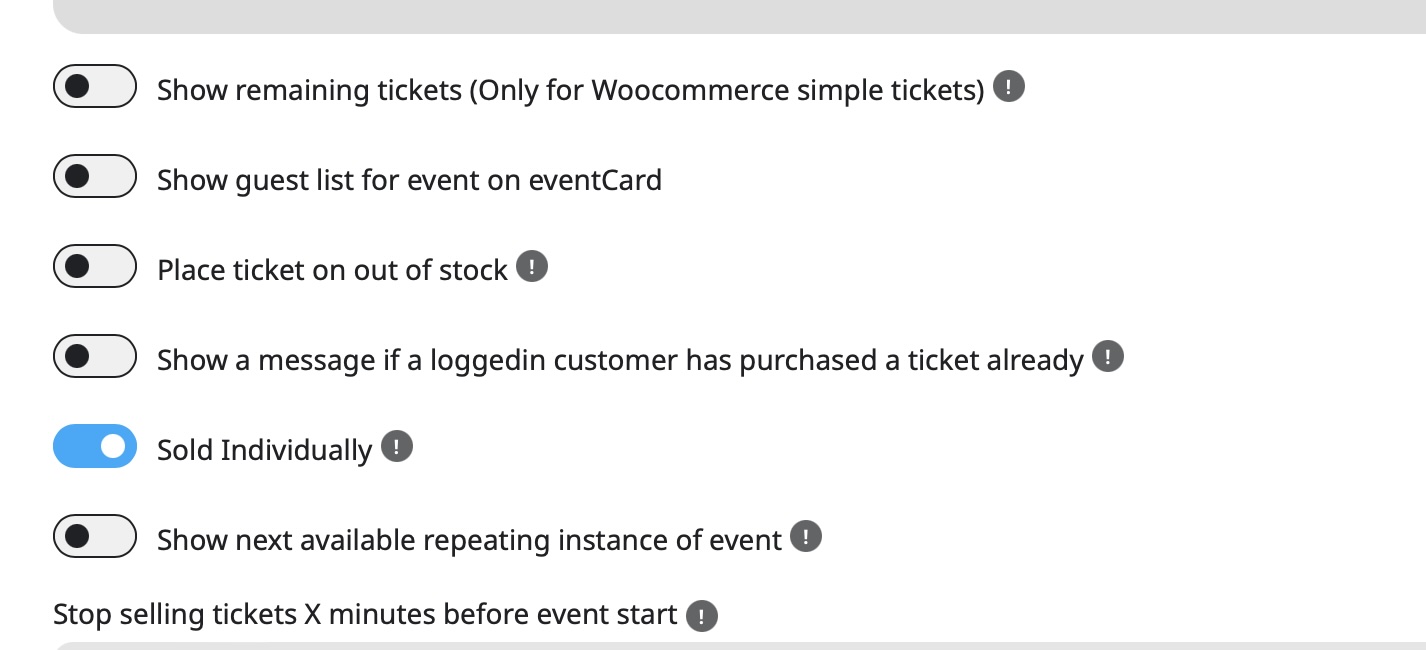
Task: Enable Show next available repeating instance toggle
Action: coord(95,536)
